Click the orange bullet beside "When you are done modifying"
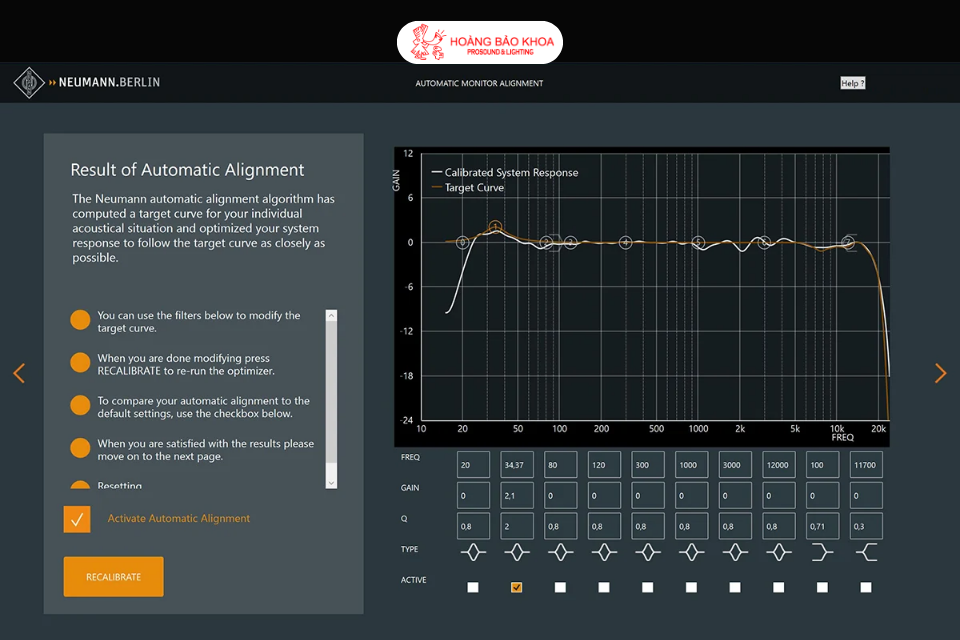 [x=80, y=363]
